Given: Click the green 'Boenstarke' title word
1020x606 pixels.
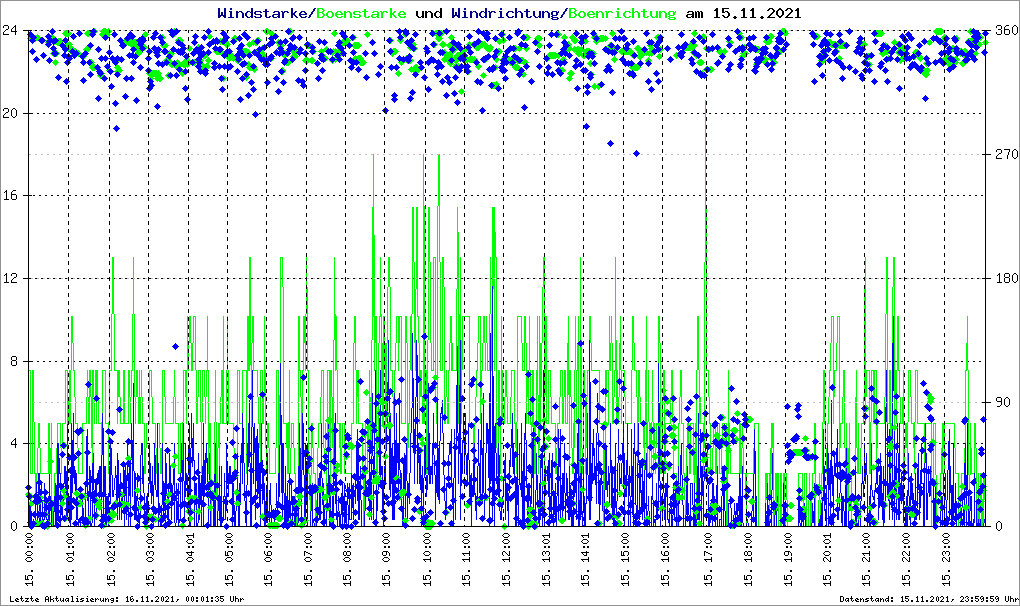Looking at the screenshot, I should point(362,13).
